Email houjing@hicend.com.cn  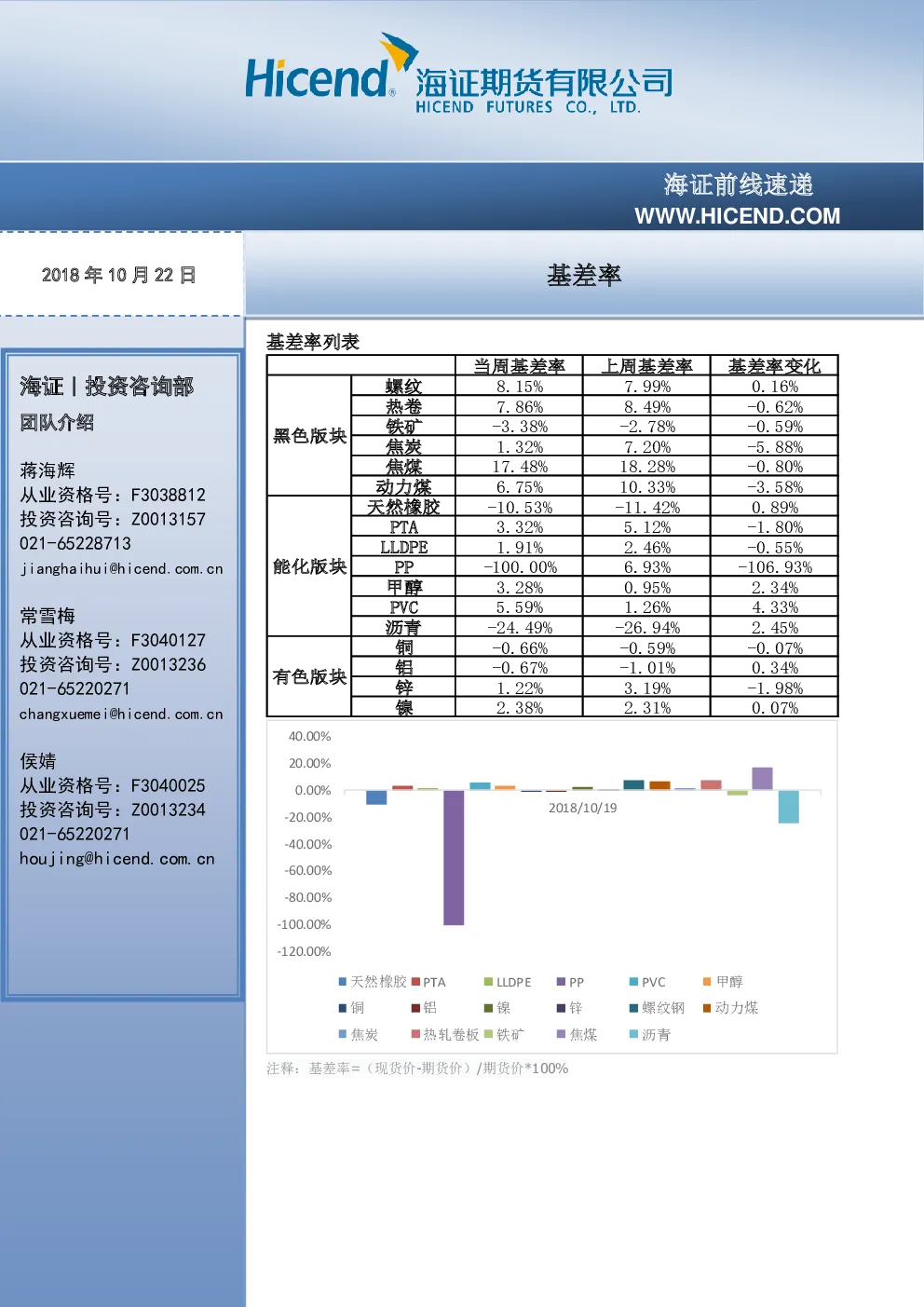click(117, 859)
